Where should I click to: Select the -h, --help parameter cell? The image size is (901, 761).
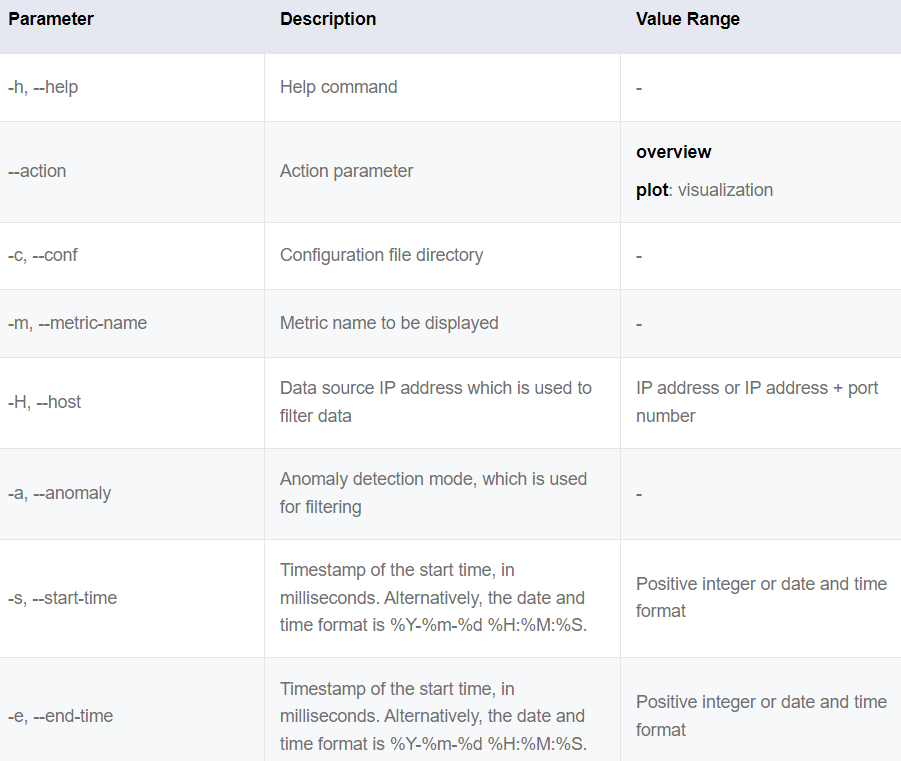[x=43, y=87]
